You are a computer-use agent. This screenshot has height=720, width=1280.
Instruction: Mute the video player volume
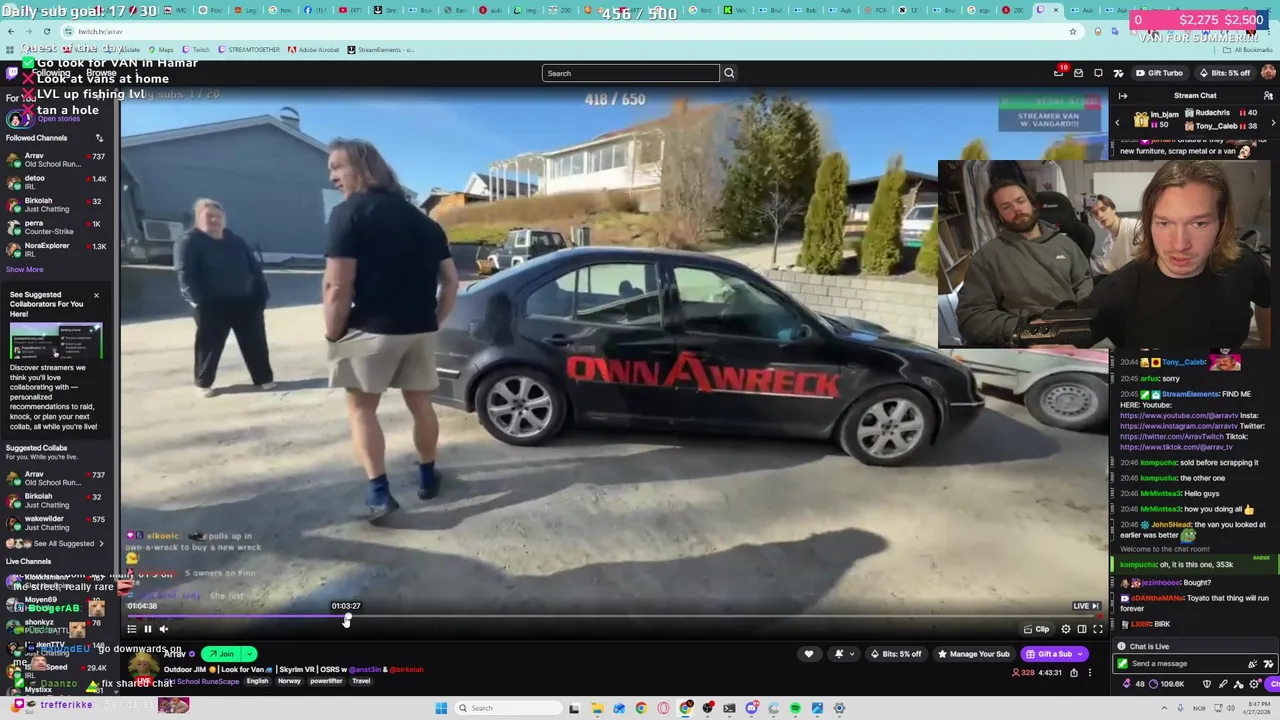164,629
